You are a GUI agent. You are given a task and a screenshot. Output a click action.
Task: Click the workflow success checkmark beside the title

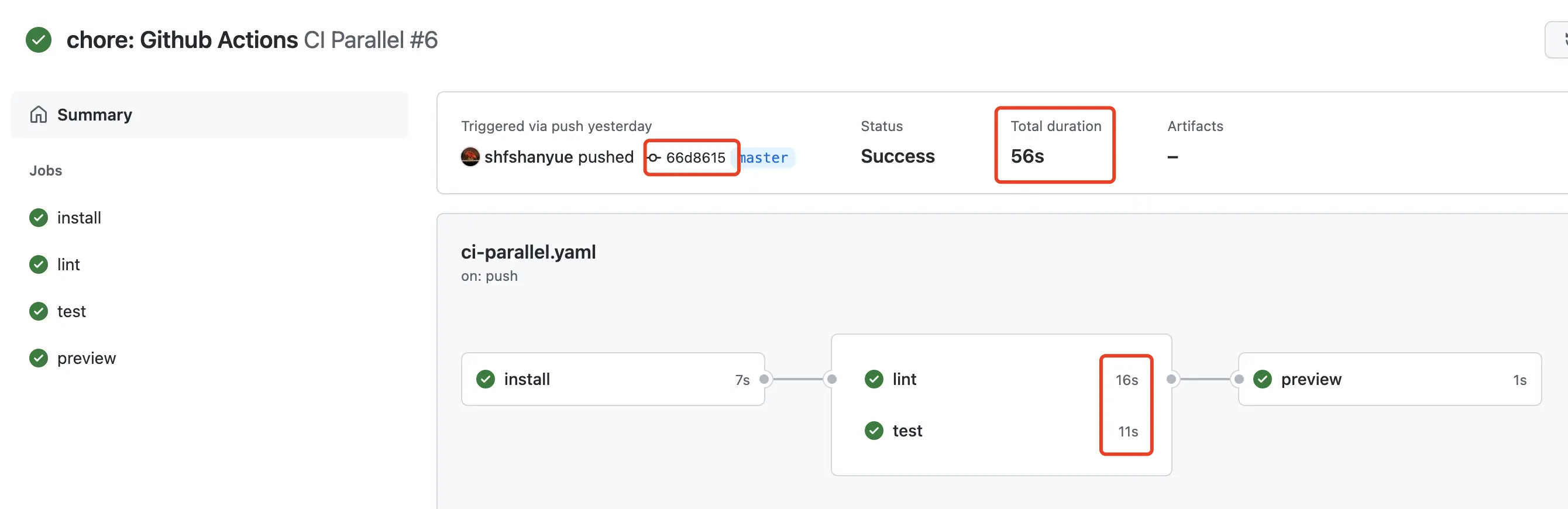pos(39,40)
